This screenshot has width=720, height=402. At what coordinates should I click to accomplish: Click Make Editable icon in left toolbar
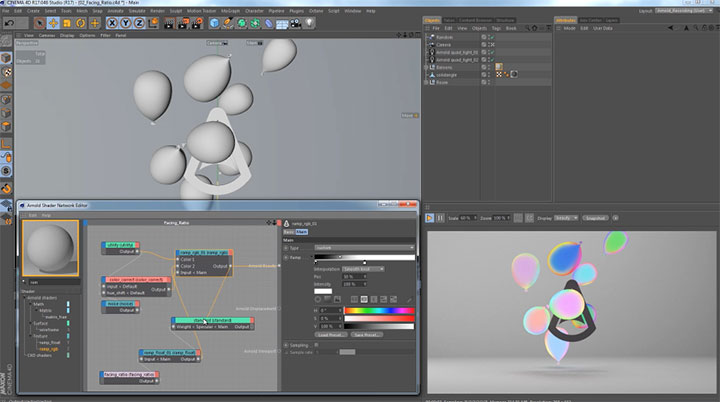click(x=6, y=40)
